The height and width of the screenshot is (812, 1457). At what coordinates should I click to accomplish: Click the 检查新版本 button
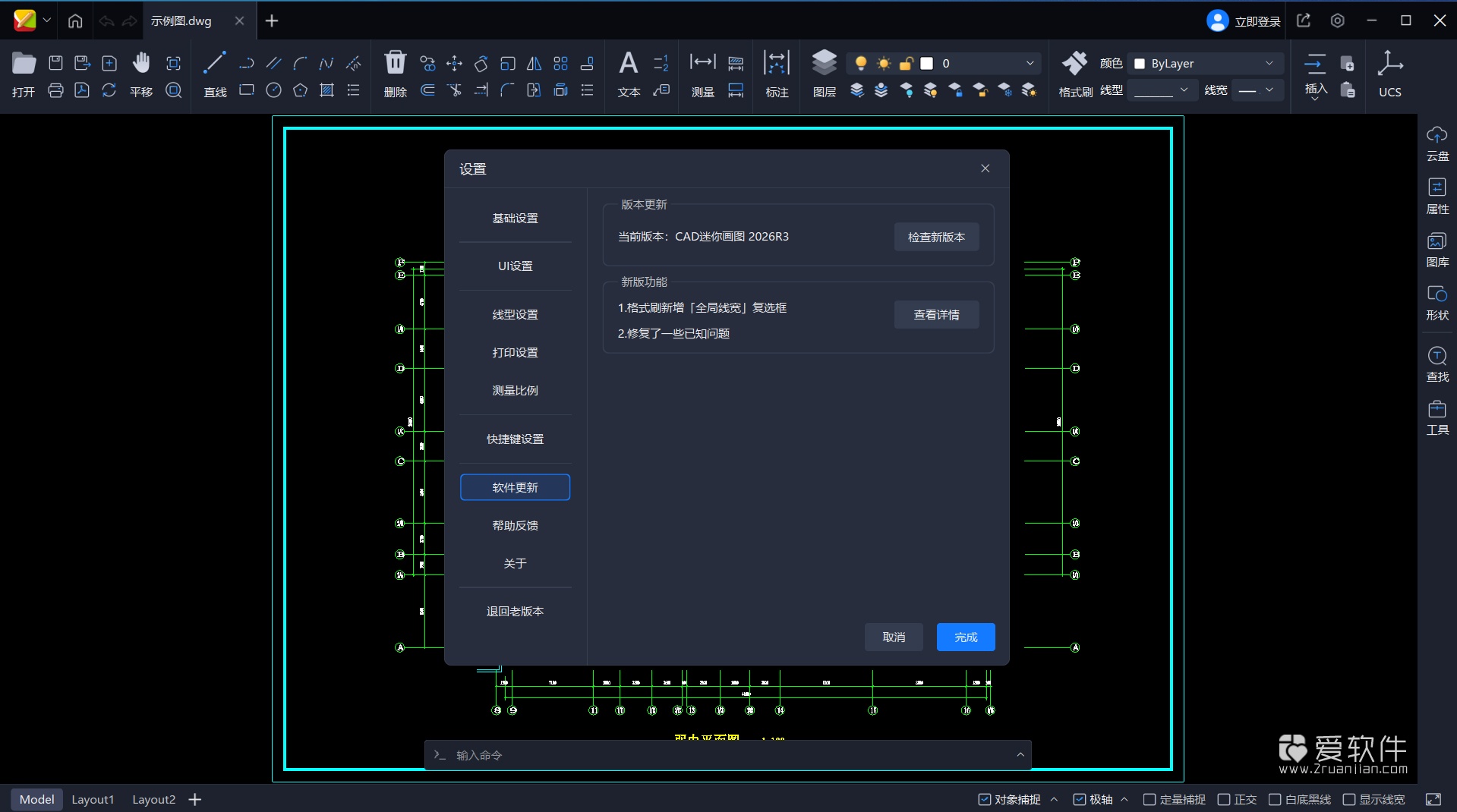[936, 238]
